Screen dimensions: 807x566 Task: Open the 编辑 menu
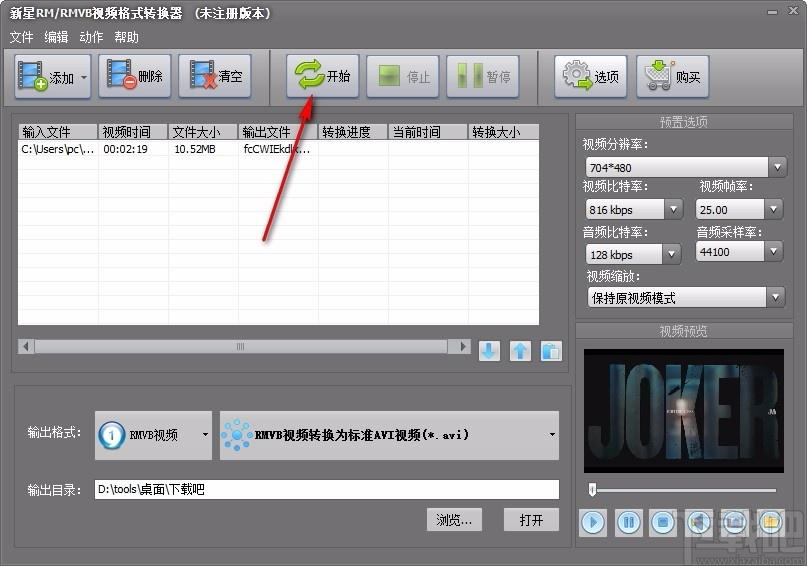click(56, 37)
